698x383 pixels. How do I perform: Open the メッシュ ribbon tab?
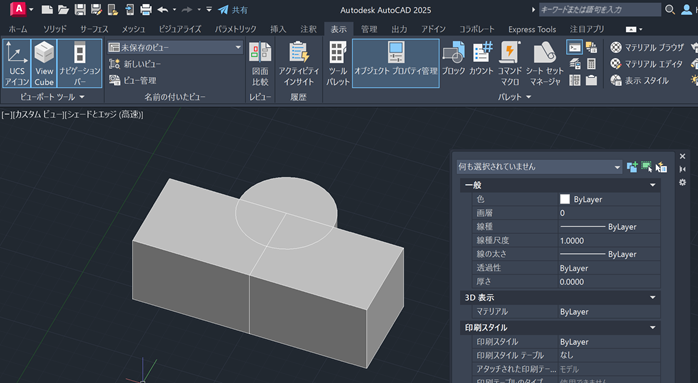coord(133,29)
